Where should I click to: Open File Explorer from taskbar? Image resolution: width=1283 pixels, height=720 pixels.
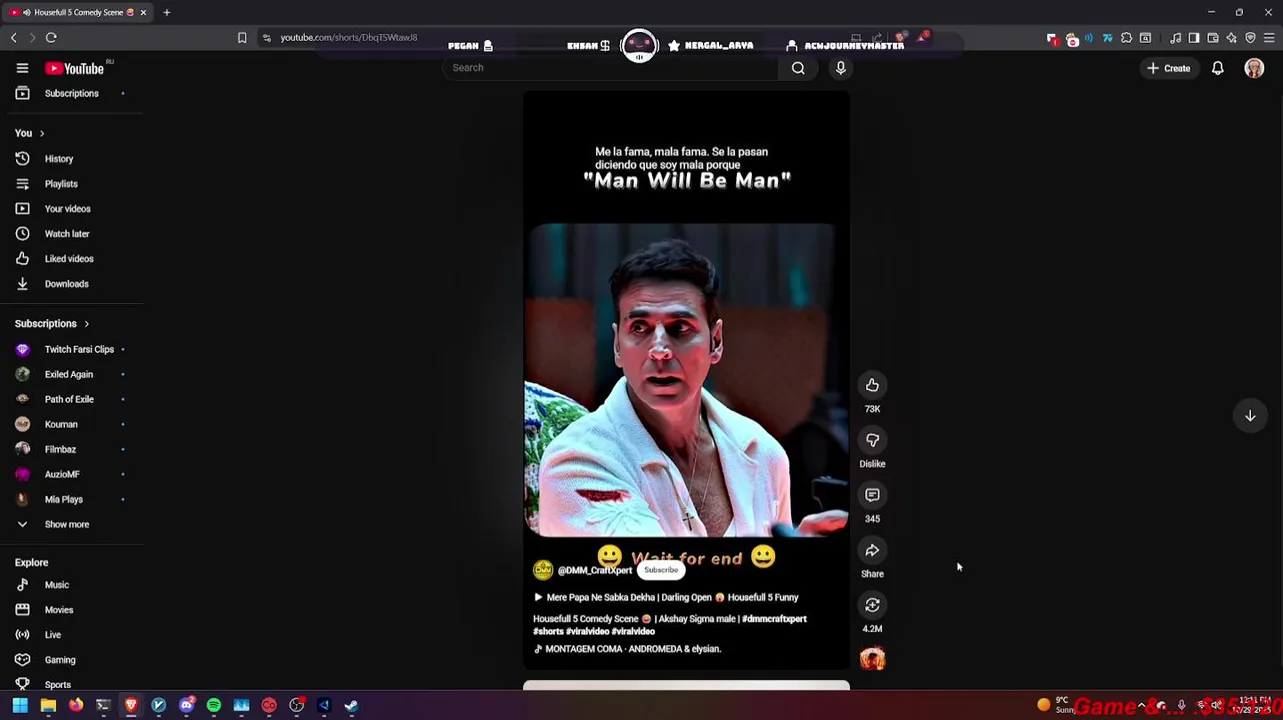coord(48,706)
